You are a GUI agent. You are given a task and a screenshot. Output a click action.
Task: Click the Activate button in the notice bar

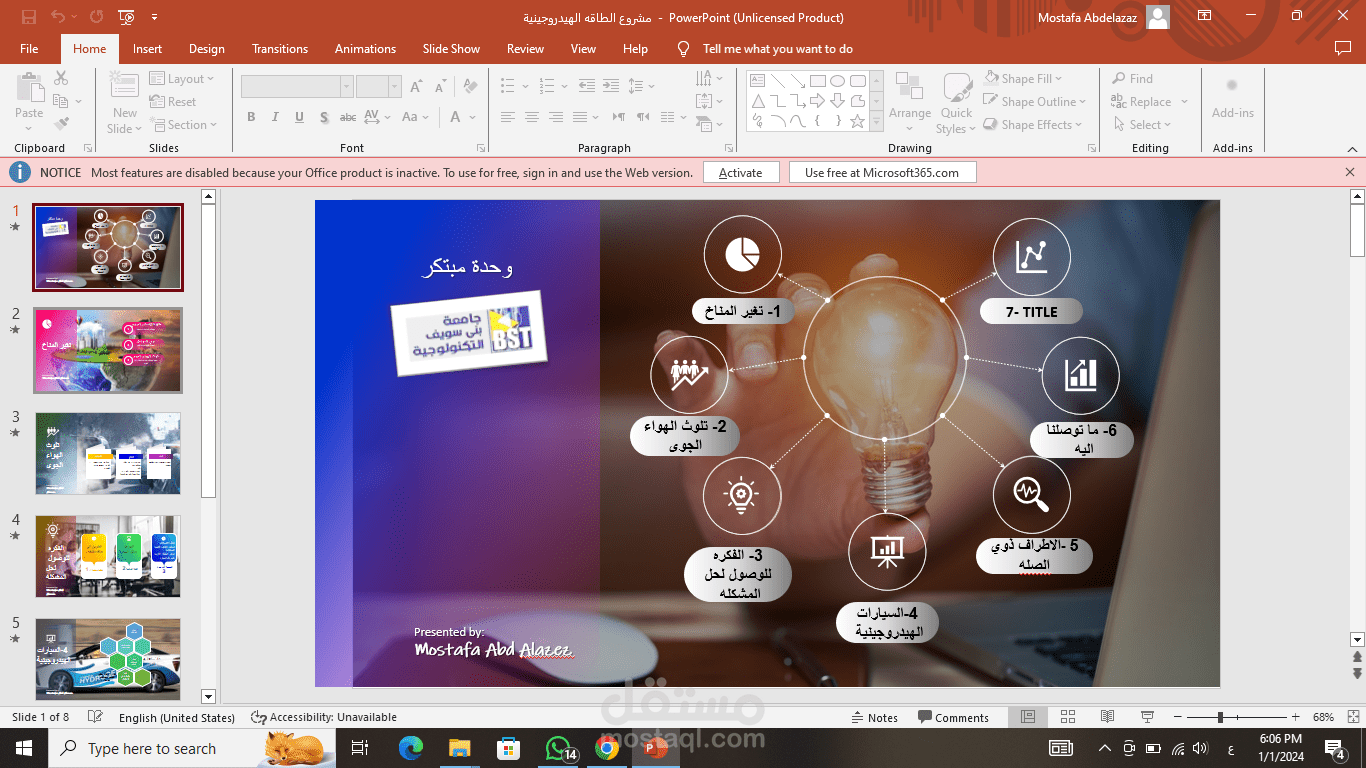coord(741,173)
